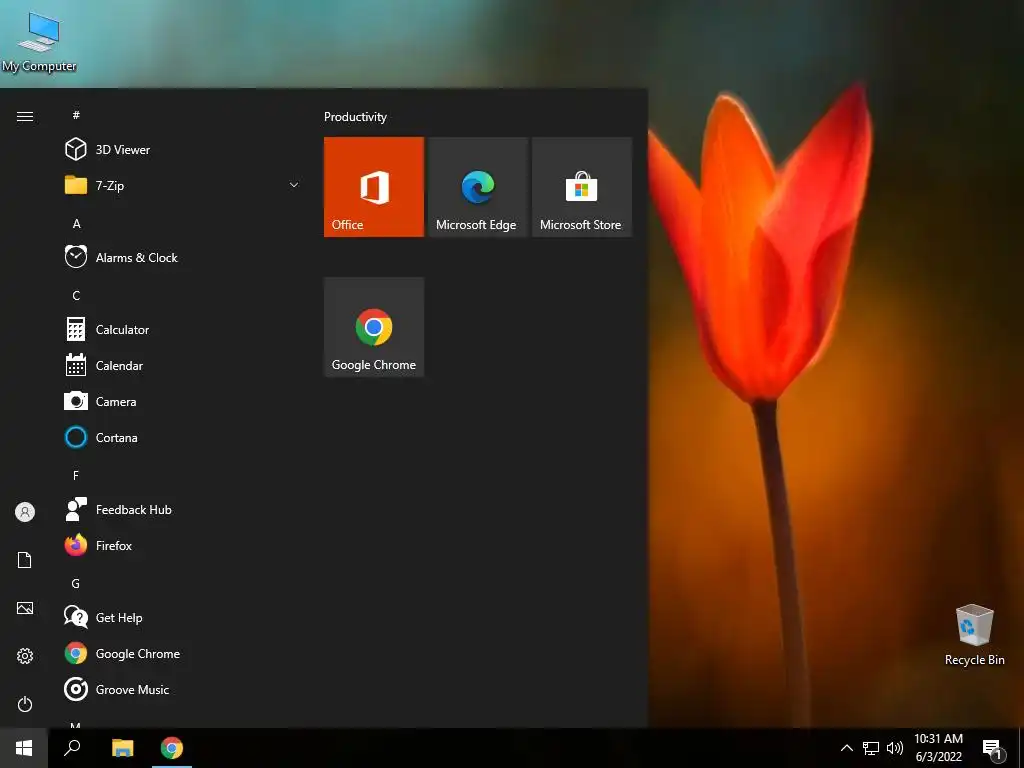
Task: Click the Power button in Start
Action: 25,704
